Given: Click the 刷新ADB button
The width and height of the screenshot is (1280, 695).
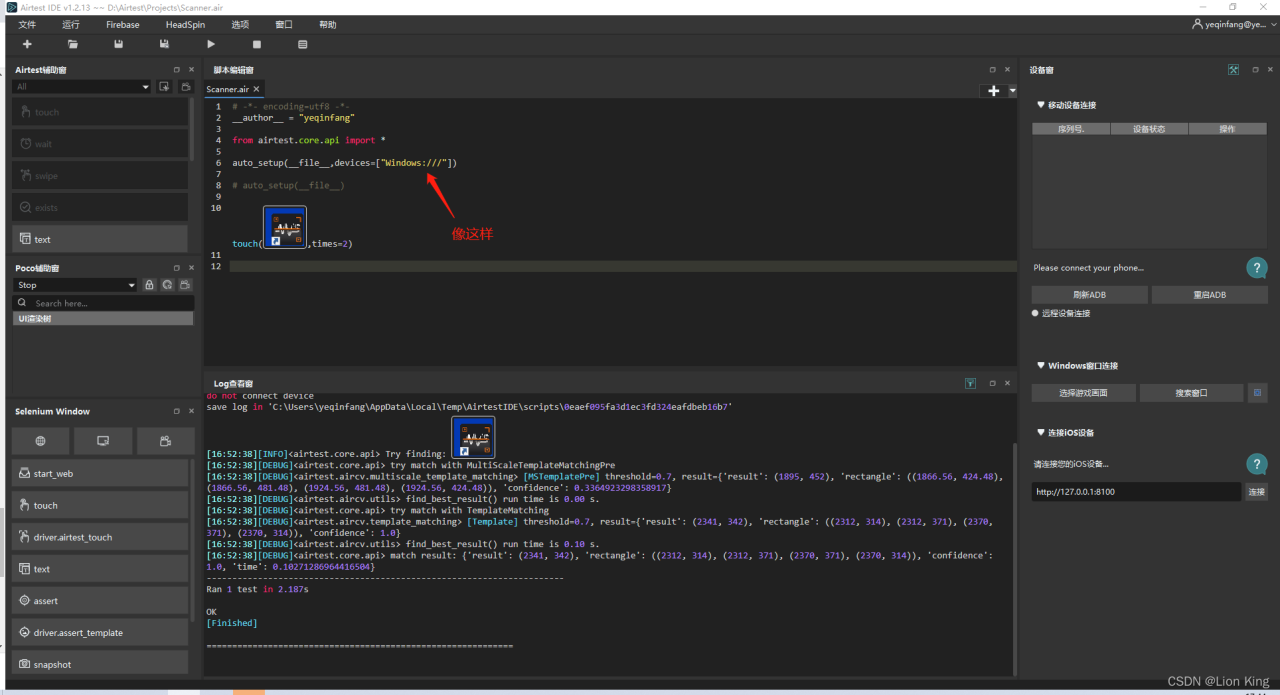Looking at the screenshot, I should point(1090,295).
